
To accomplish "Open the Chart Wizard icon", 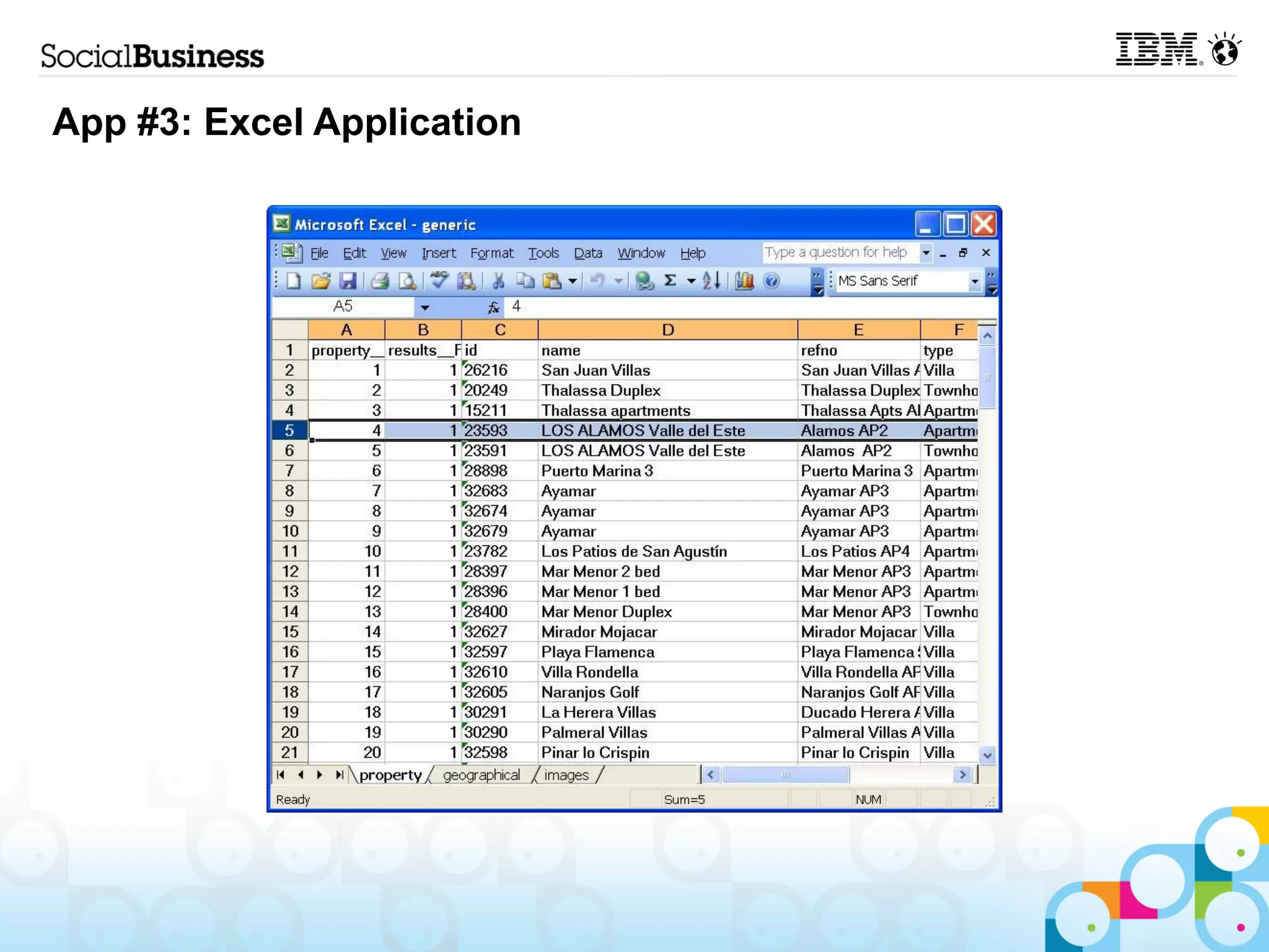I will [x=744, y=281].
